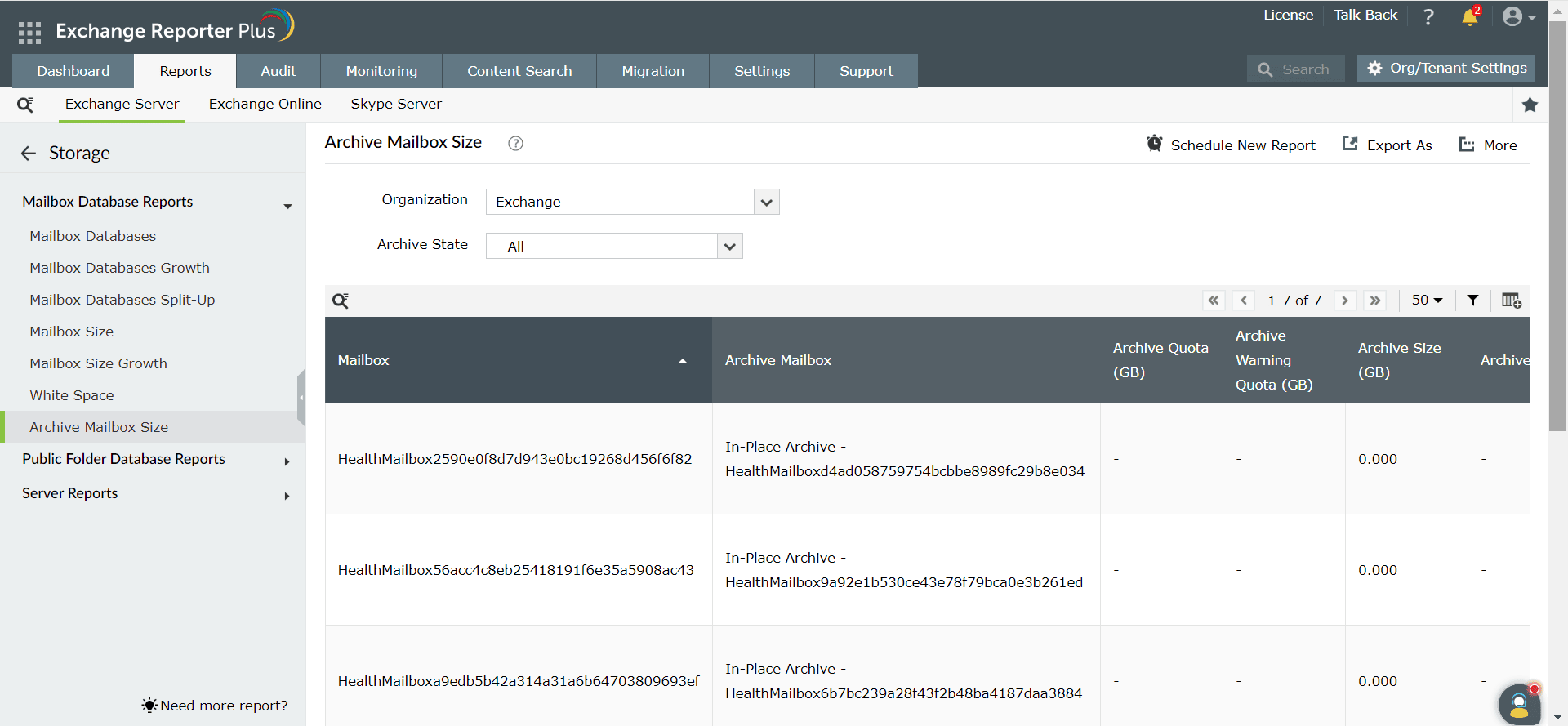Open the Support tab
1568x726 pixels.
point(866,71)
